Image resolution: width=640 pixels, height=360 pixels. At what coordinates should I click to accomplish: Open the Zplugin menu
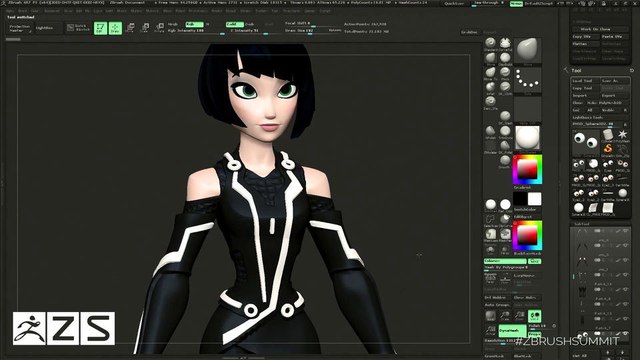(309, 11)
